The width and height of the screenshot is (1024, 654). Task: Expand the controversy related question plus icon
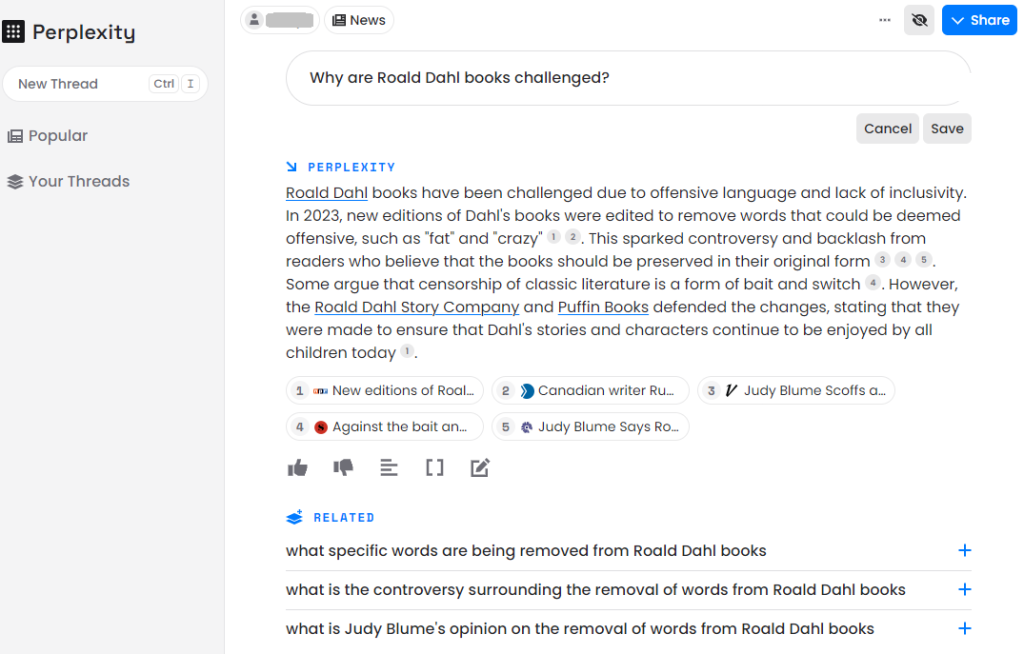click(964, 590)
